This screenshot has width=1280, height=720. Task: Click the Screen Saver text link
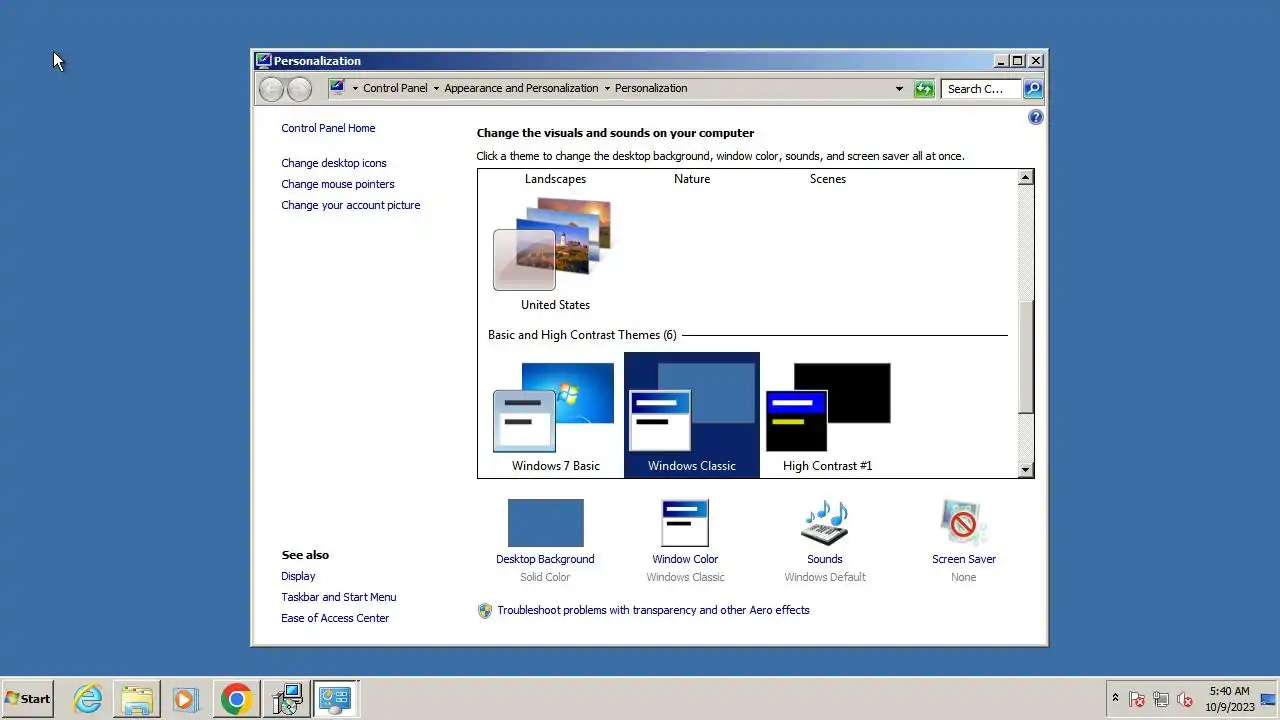point(964,559)
